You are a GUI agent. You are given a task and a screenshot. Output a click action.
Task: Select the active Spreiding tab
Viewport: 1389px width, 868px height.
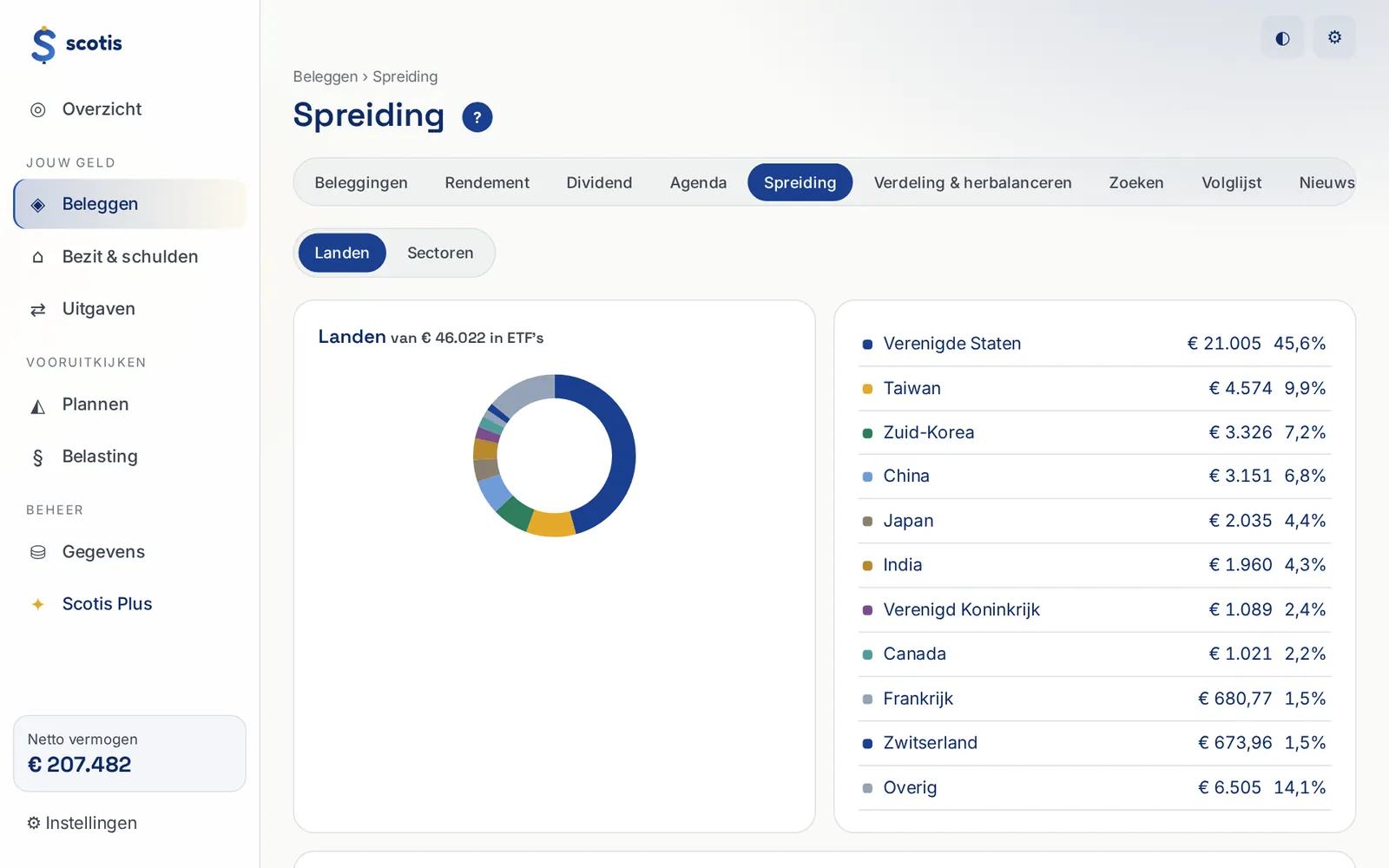[x=800, y=182]
